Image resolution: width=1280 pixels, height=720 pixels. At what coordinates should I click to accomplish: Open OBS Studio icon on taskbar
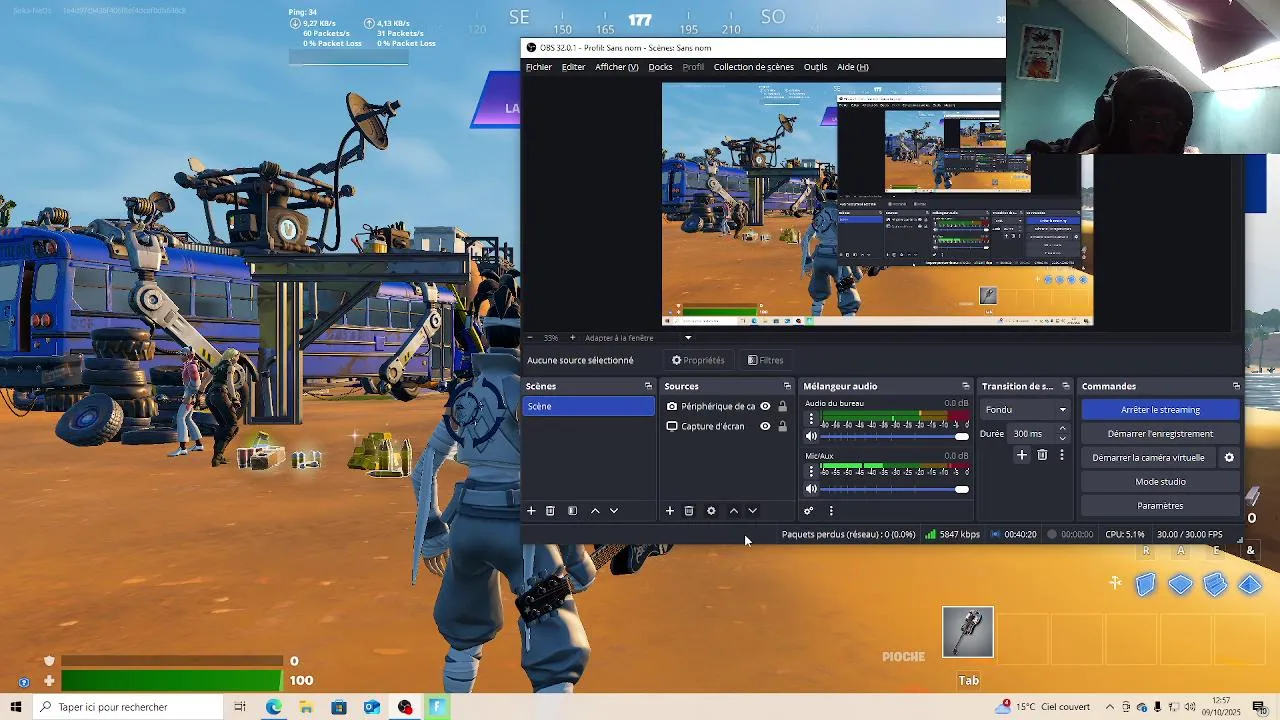tap(405, 707)
